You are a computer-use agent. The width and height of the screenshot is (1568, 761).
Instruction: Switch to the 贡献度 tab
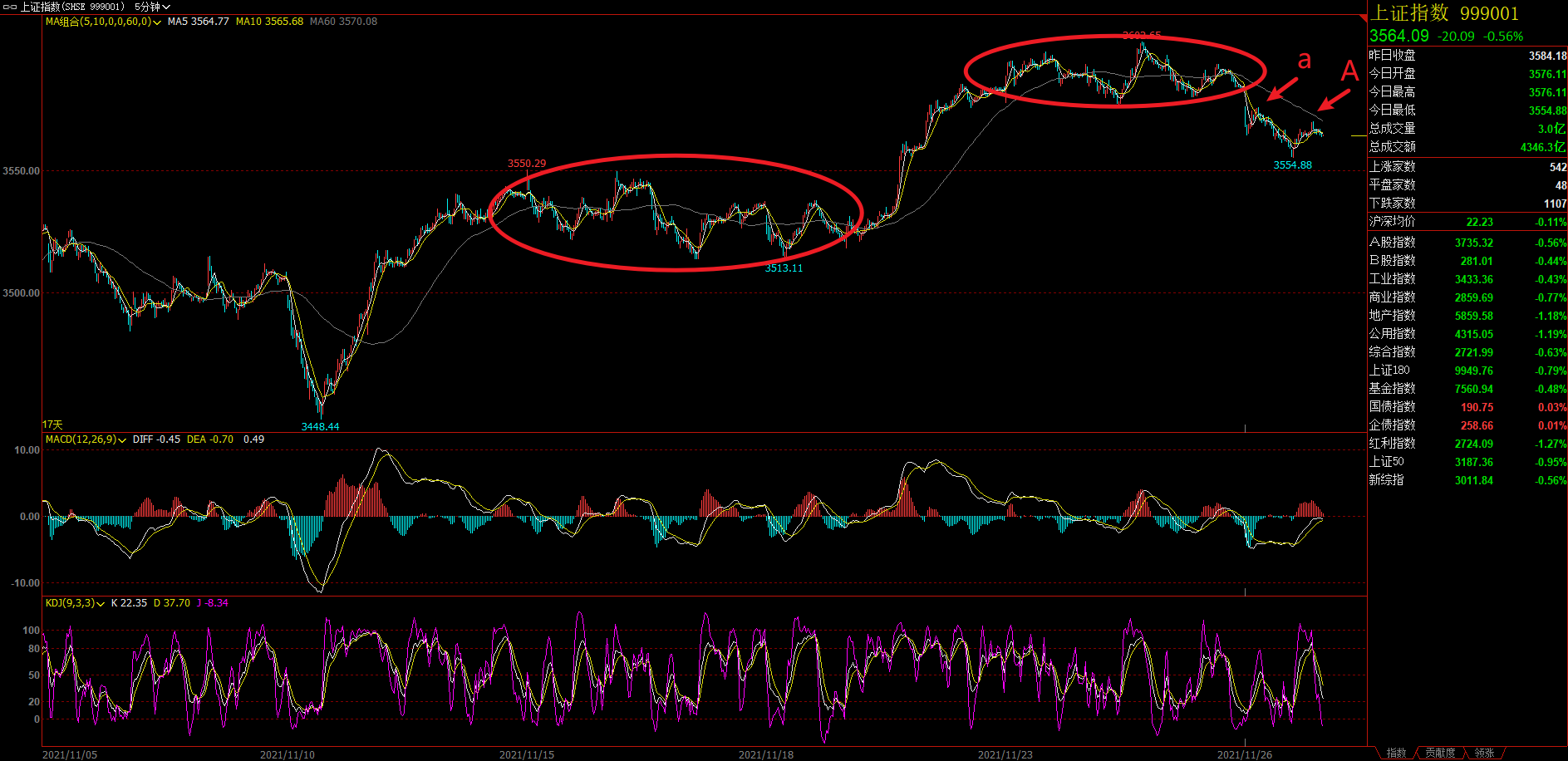pos(1440,753)
